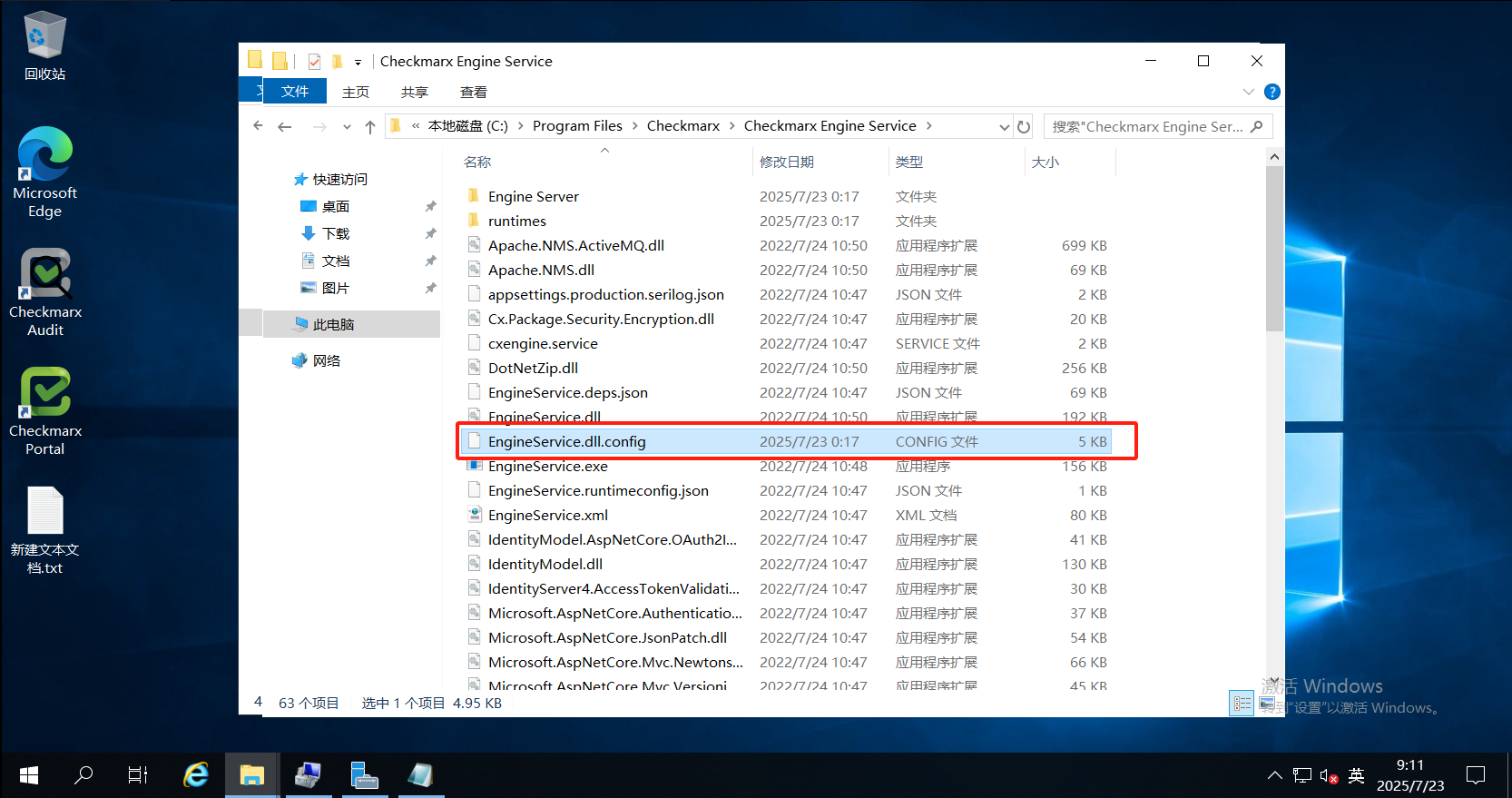Launch Microsoft Edge from the desktop
Screen dimensions: 1512x798
[x=44, y=172]
